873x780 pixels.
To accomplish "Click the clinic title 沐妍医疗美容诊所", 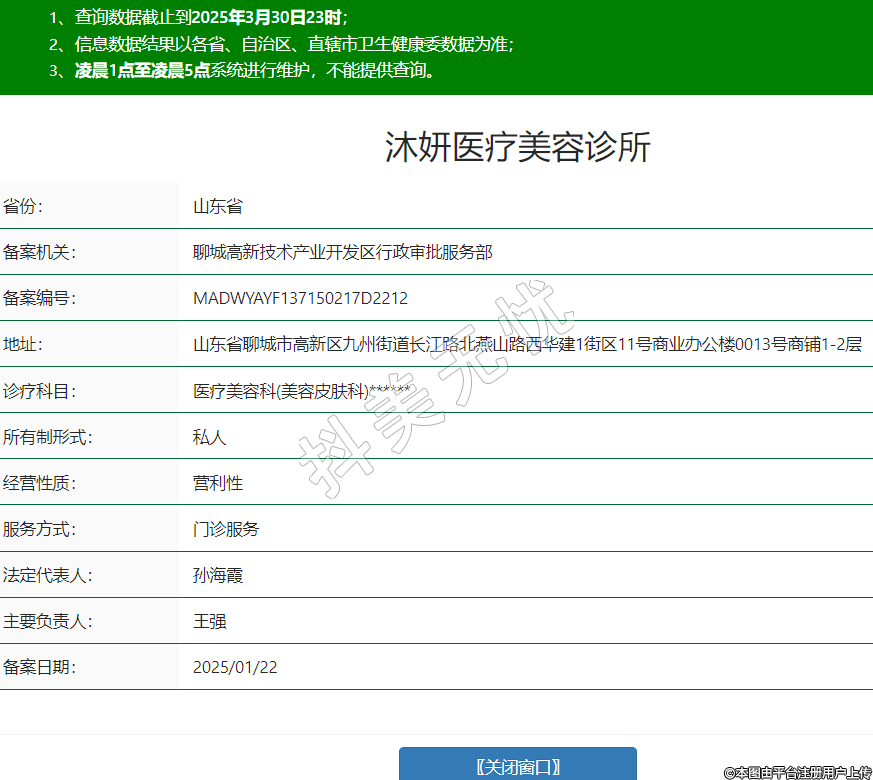I will click(x=517, y=147).
